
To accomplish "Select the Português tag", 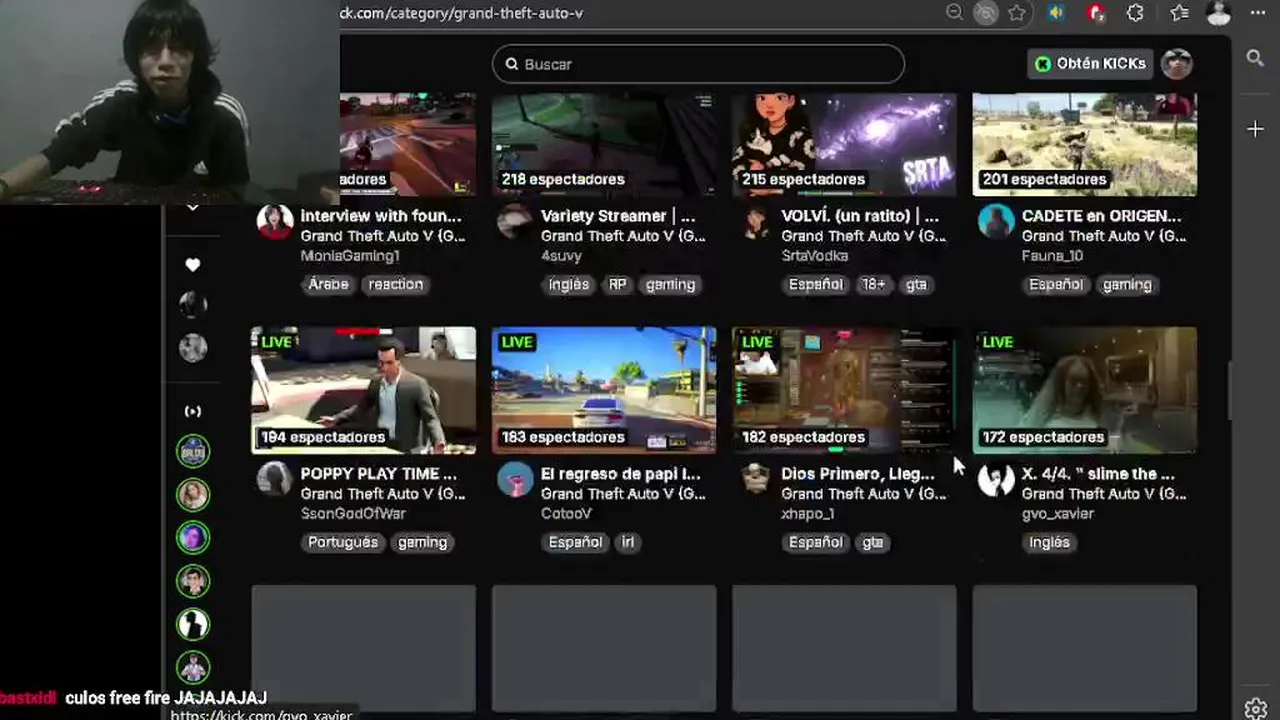I will pyautogui.click(x=343, y=542).
